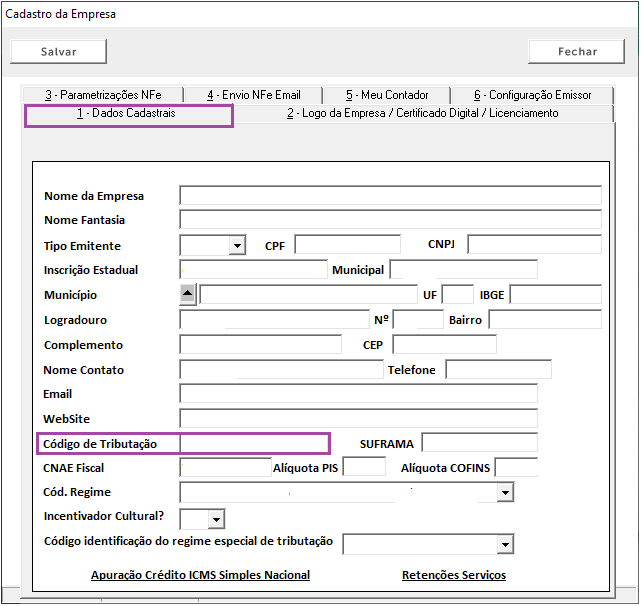Click the Fechar button

pyautogui.click(x=576, y=52)
